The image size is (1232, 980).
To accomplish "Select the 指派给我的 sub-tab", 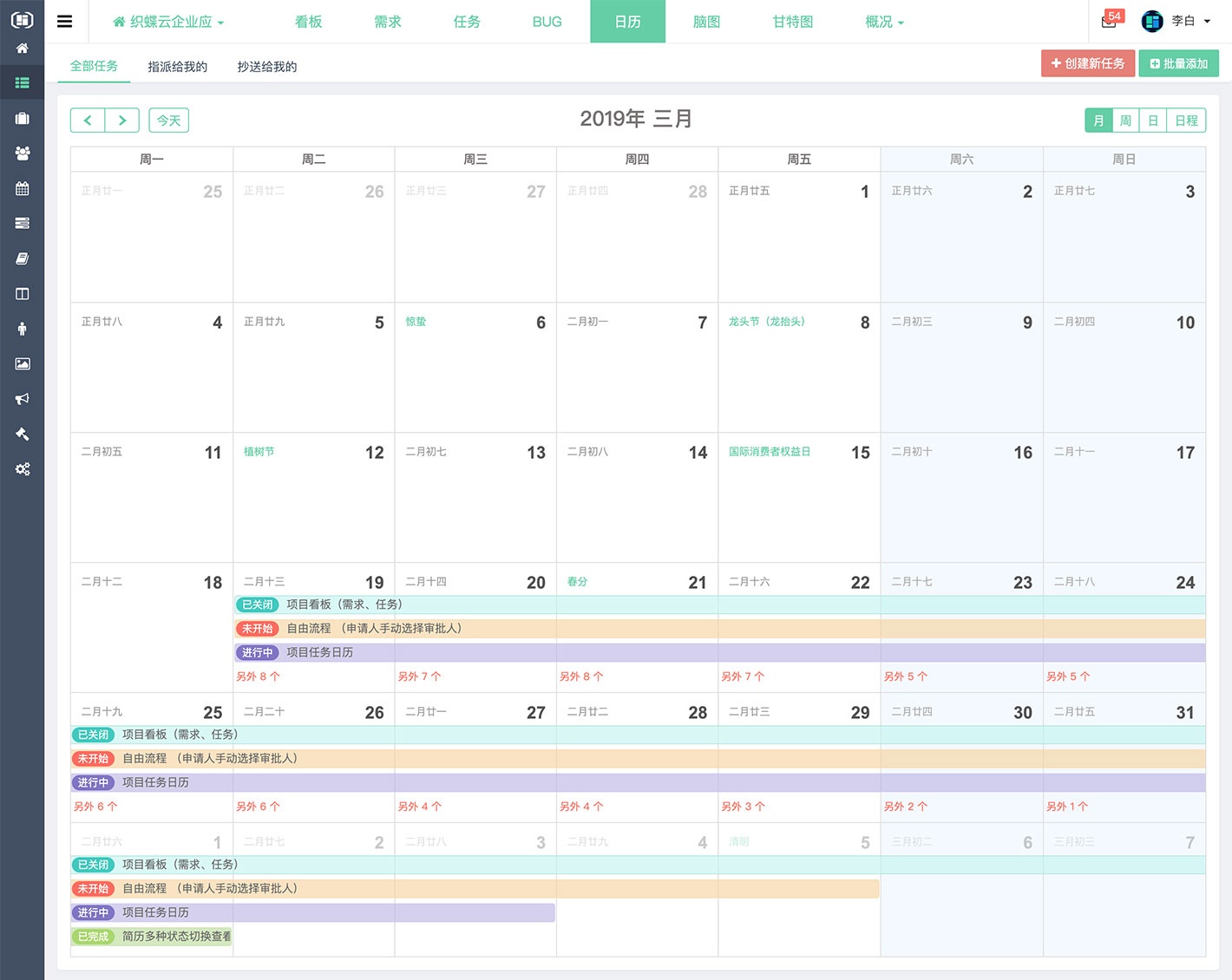I will pos(178,67).
